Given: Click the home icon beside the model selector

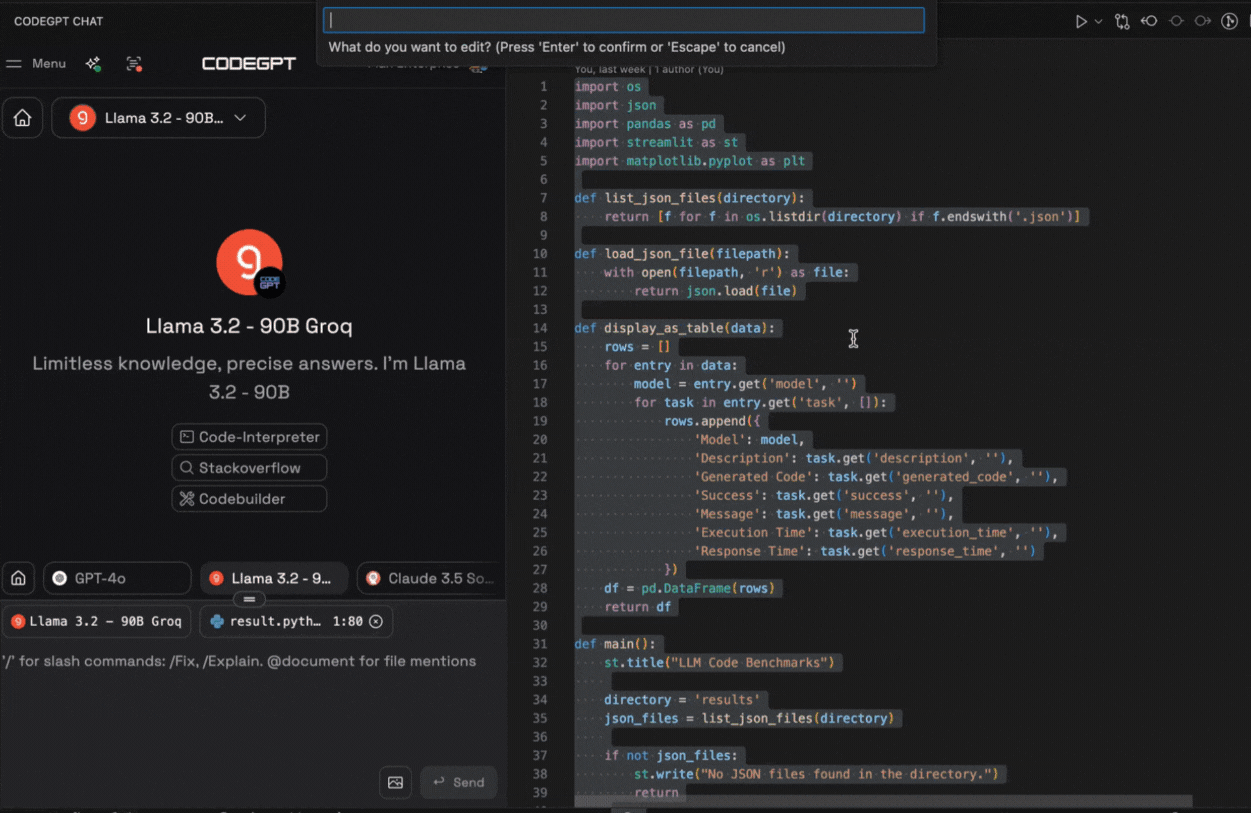Looking at the screenshot, I should click(22, 118).
